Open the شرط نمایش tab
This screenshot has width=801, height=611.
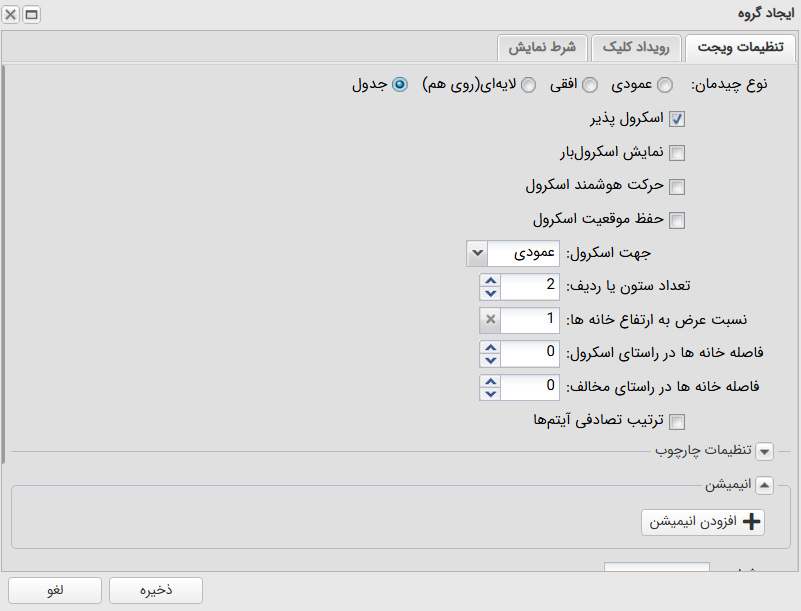point(542,48)
